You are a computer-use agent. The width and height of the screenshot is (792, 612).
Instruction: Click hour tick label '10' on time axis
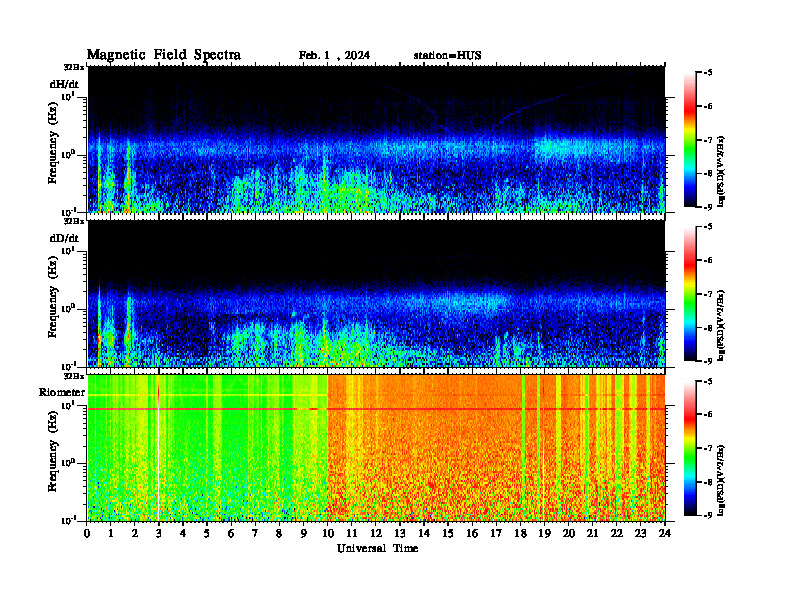(x=328, y=533)
